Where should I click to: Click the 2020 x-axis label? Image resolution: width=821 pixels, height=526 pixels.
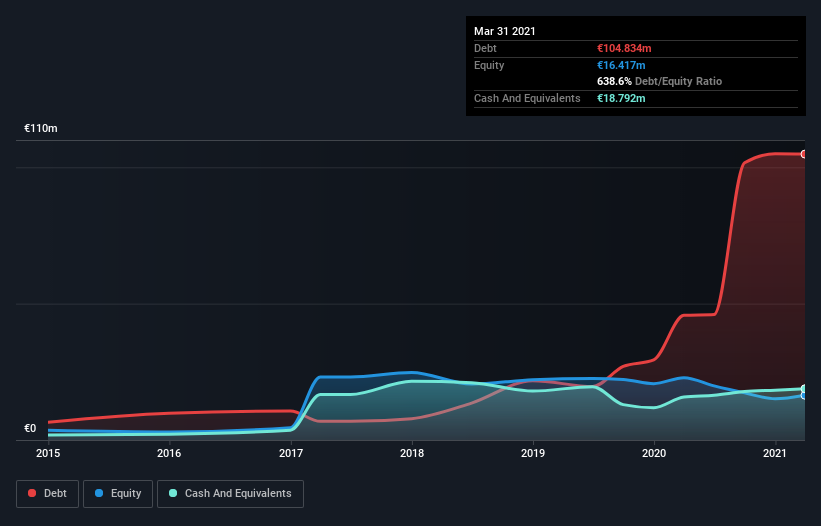[654, 453]
